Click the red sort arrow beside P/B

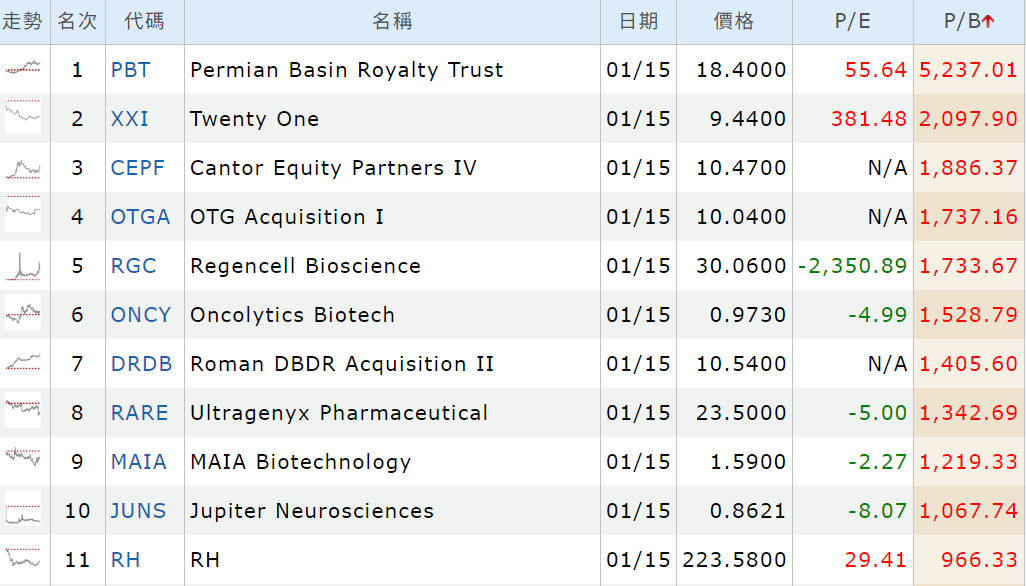[x=988, y=22]
